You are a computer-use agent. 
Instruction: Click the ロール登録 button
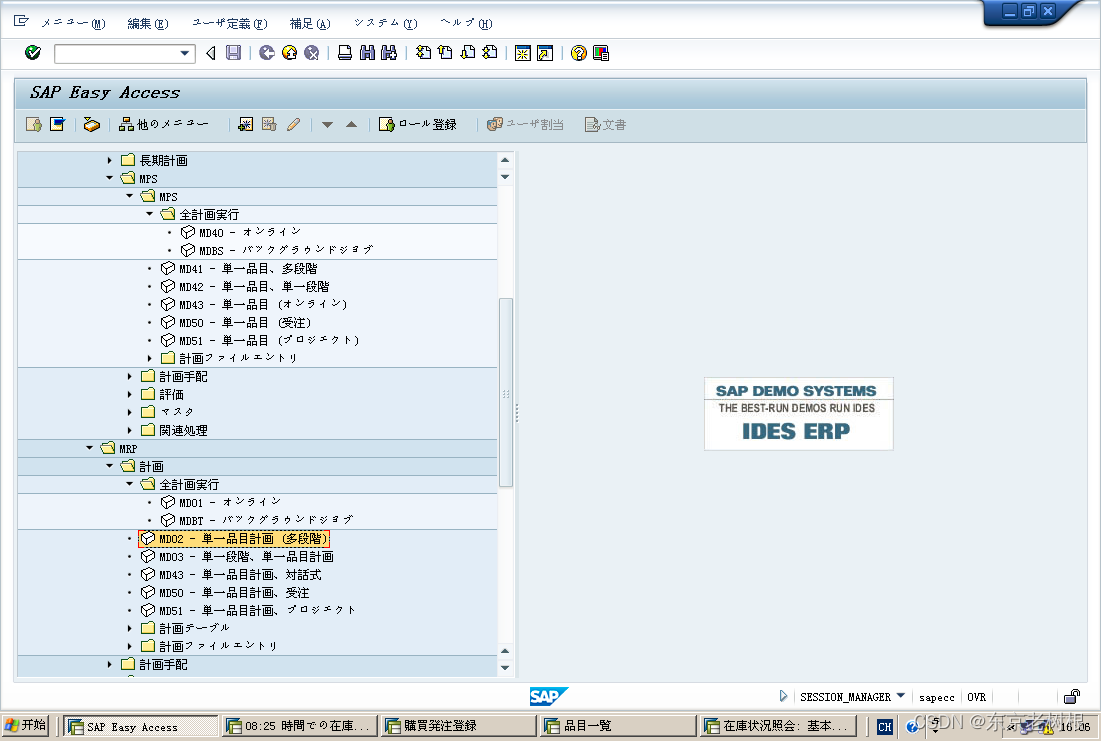point(417,124)
